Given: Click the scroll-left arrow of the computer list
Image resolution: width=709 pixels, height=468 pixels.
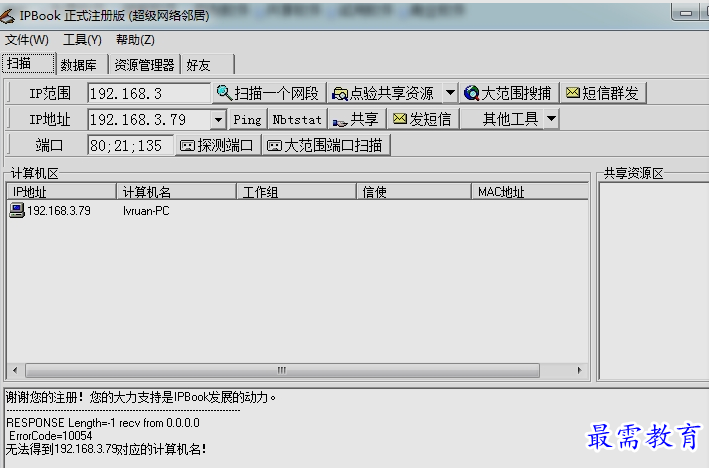Looking at the screenshot, I should pos(15,370).
